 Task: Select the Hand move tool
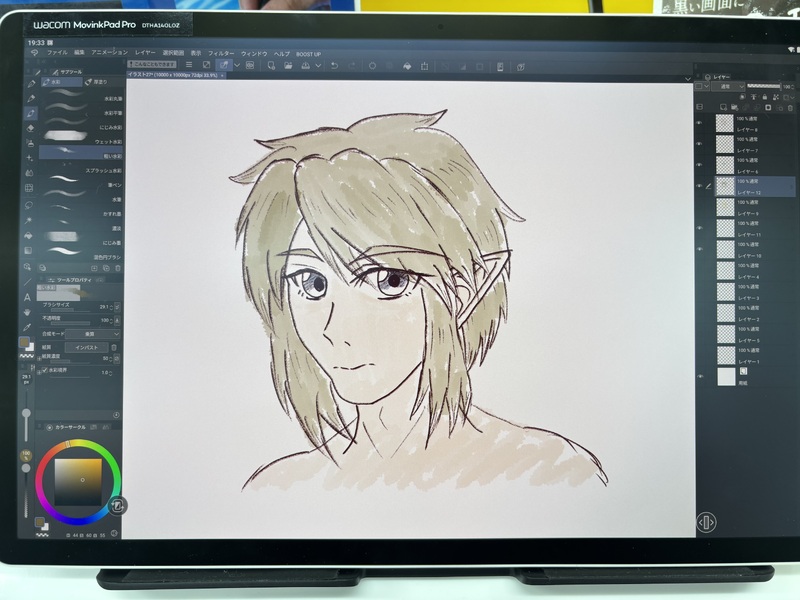tap(27, 312)
